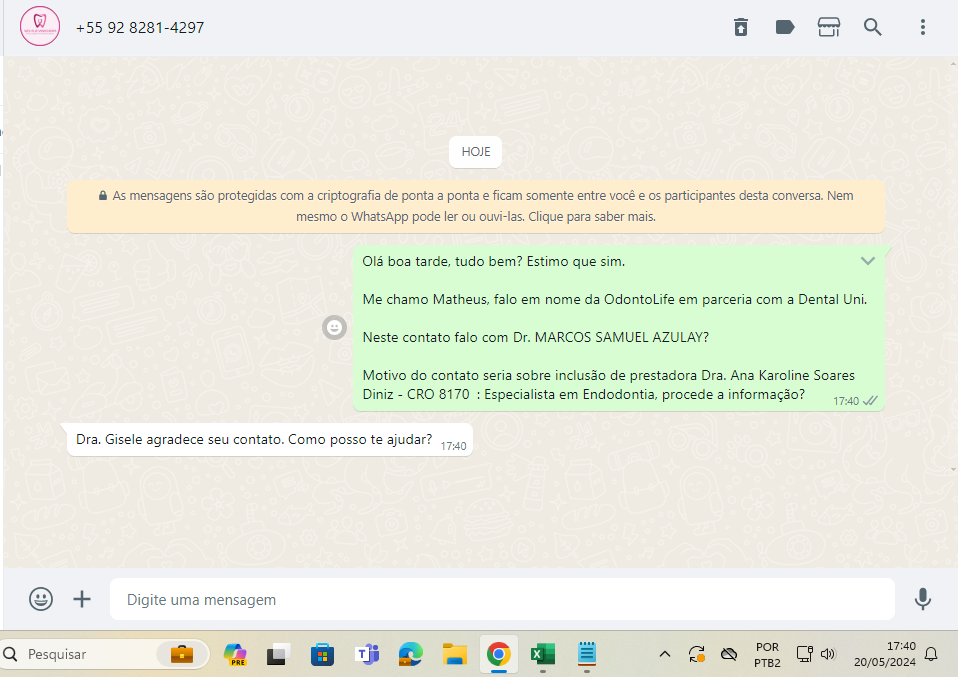The height and width of the screenshot is (677, 958).
Task: Open Task View on the taskbar
Action: pos(278,654)
